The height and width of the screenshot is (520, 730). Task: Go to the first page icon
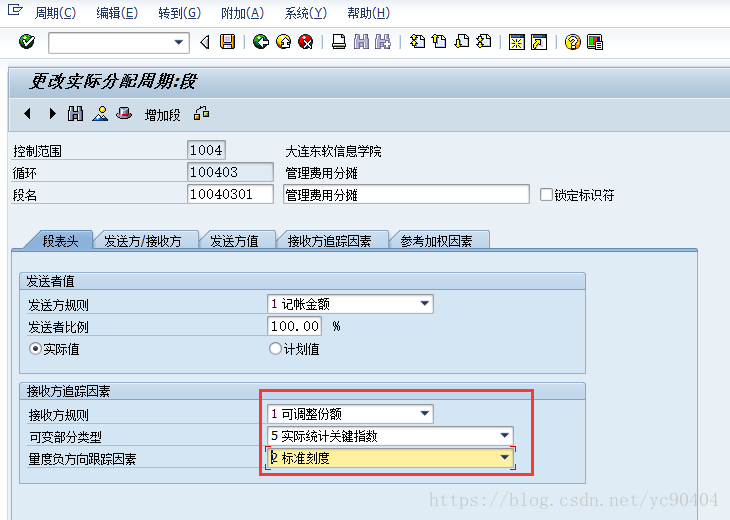pyautogui.click(x=417, y=42)
